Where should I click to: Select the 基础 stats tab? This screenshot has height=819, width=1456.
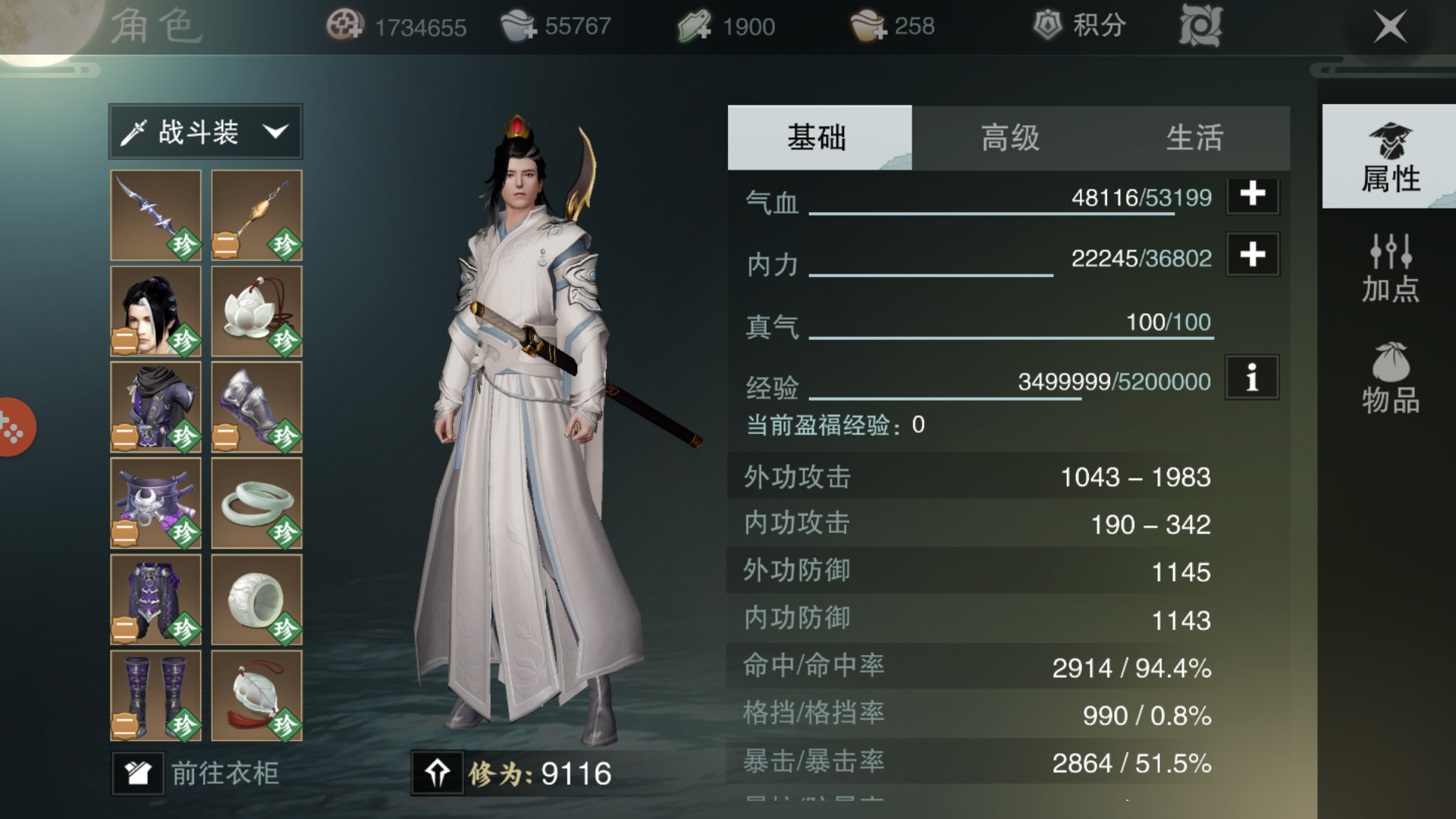coord(819,138)
